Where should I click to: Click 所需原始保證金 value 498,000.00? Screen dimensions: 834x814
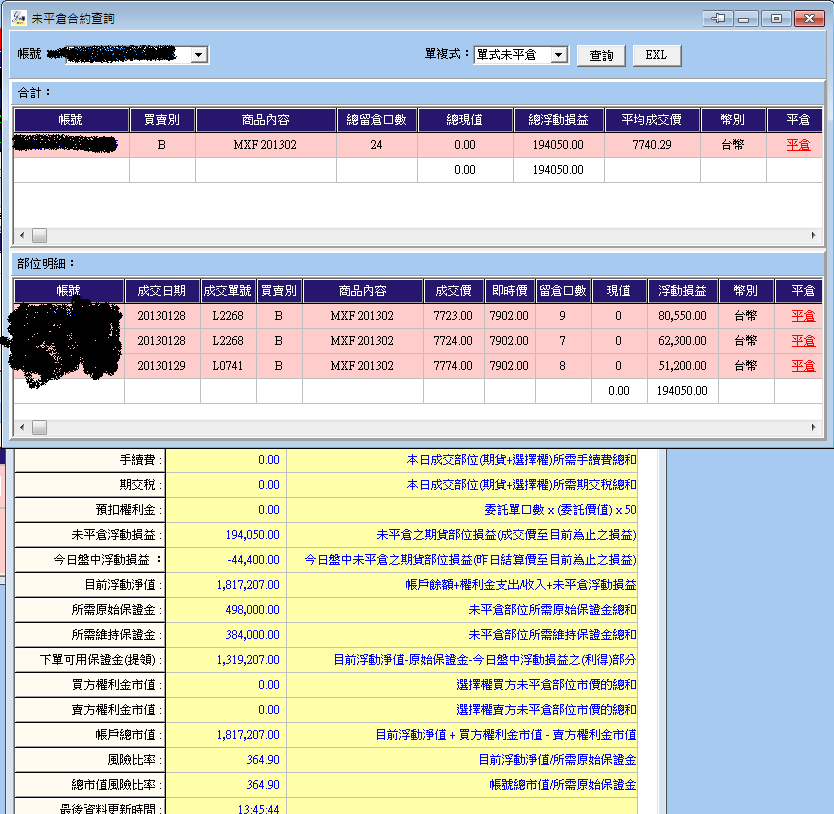coord(253,610)
